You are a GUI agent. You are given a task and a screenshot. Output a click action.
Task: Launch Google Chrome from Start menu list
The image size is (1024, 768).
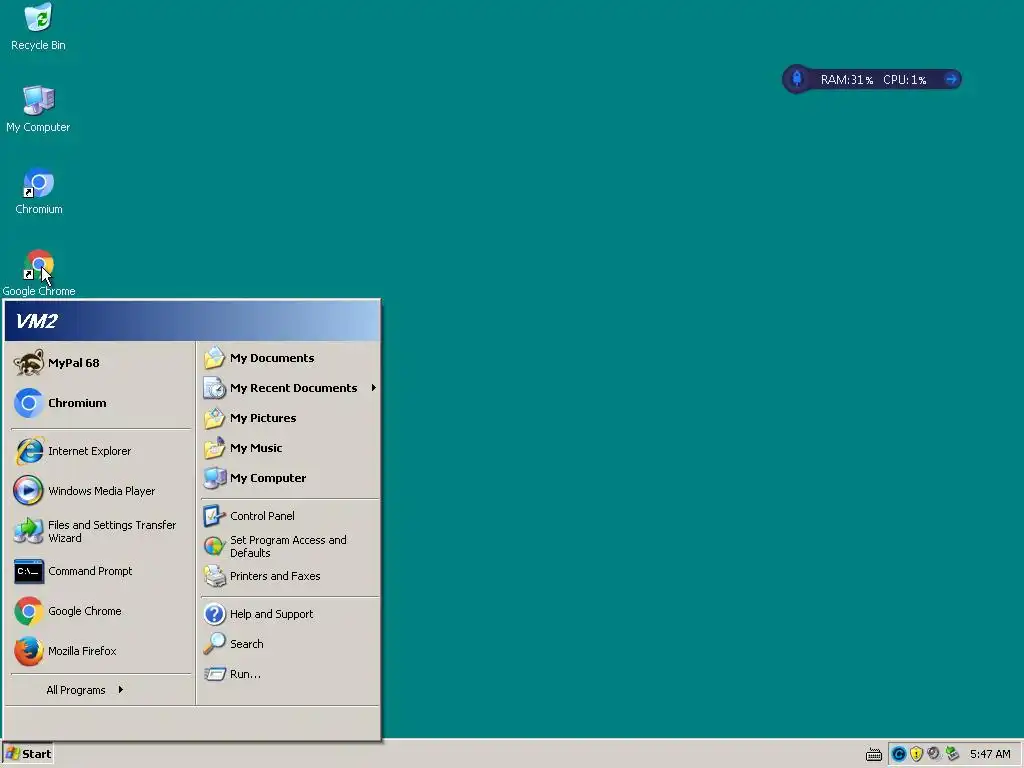pos(100,611)
